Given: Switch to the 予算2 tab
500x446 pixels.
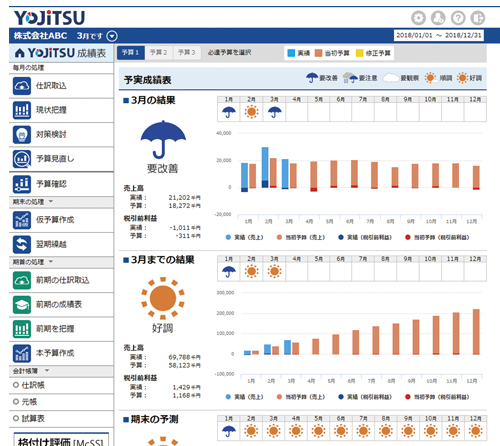Looking at the screenshot, I should pyautogui.click(x=159, y=53).
